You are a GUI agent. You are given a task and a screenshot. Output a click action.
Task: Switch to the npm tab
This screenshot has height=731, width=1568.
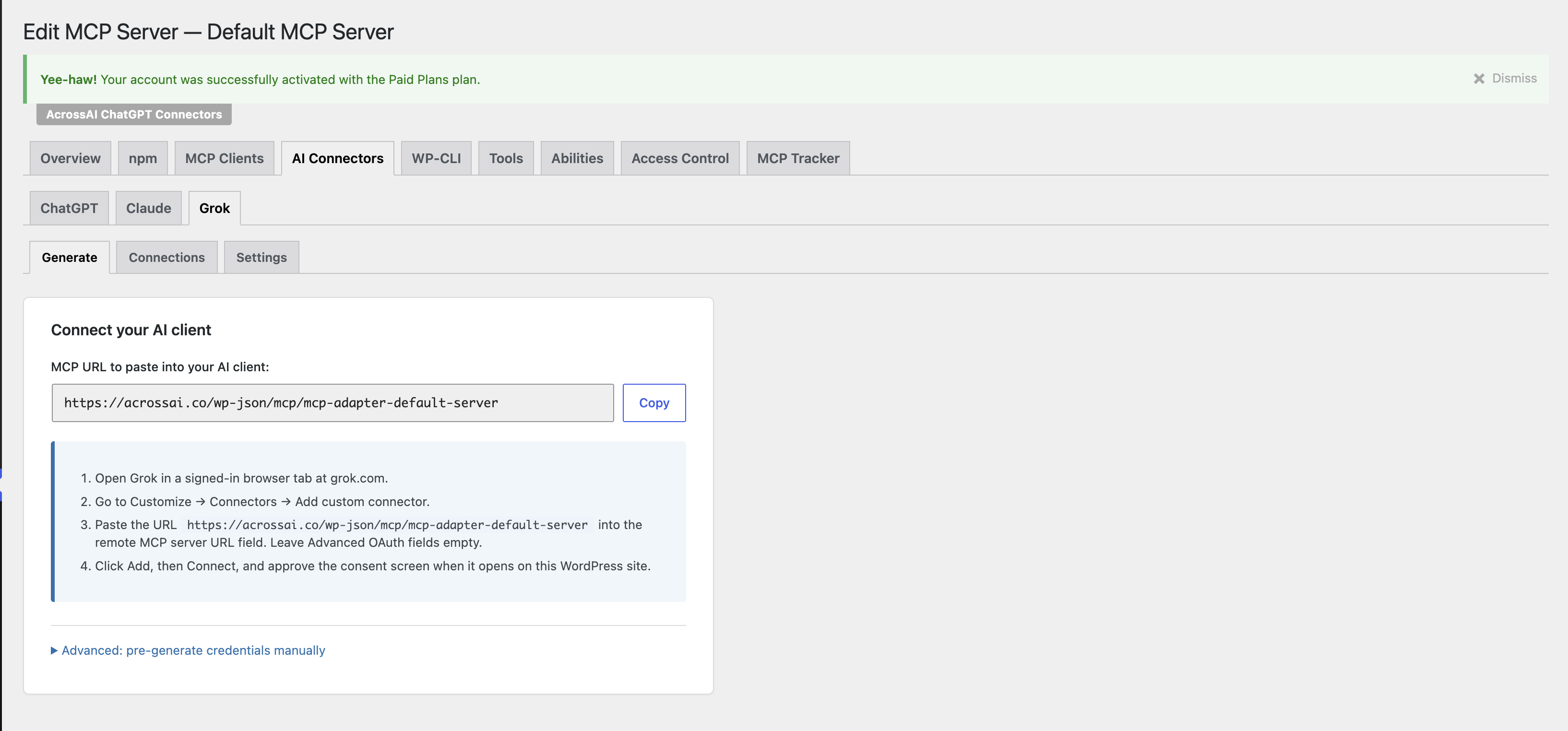pyautogui.click(x=143, y=158)
